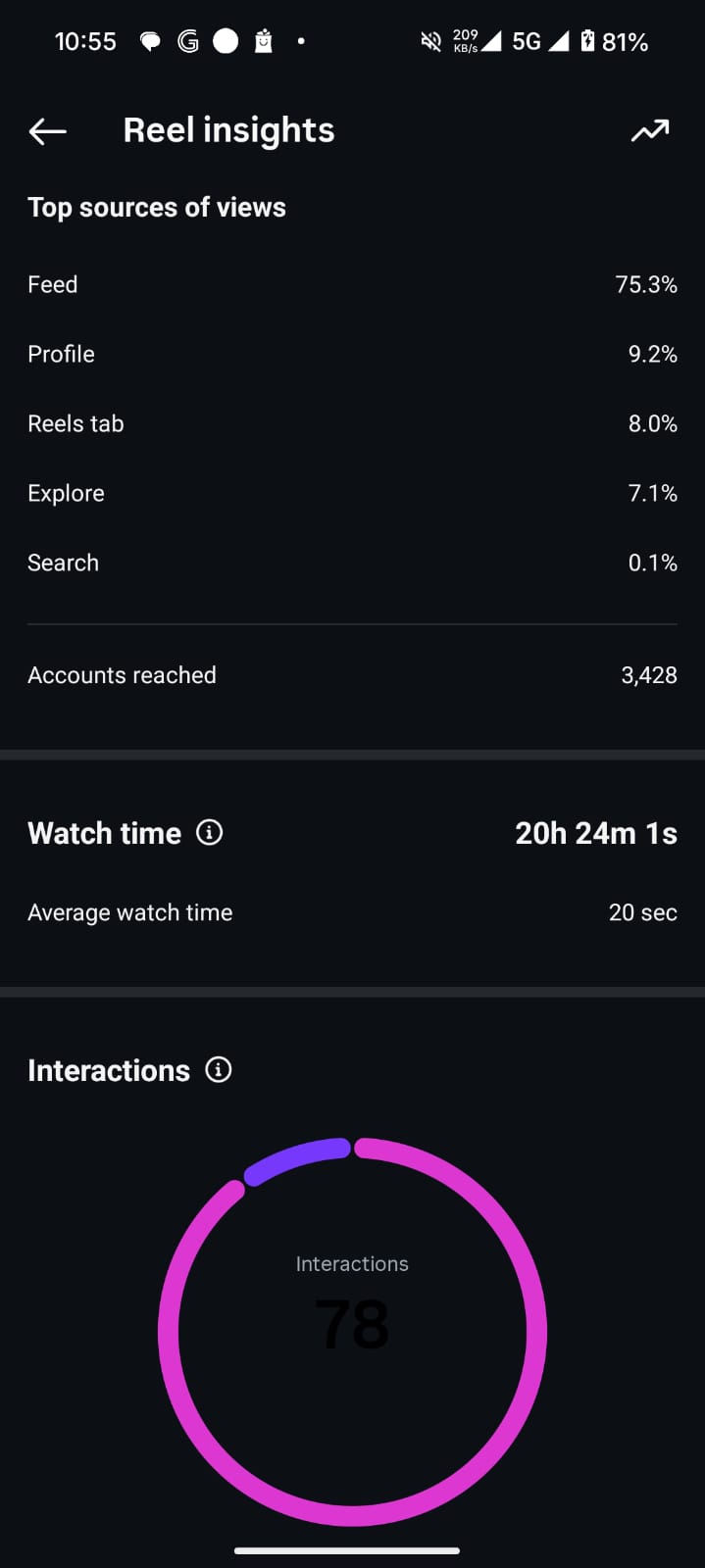Image resolution: width=705 pixels, height=1568 pixels.
Task: Tap the Interactions total count 78
Action: coord(352,1325)
